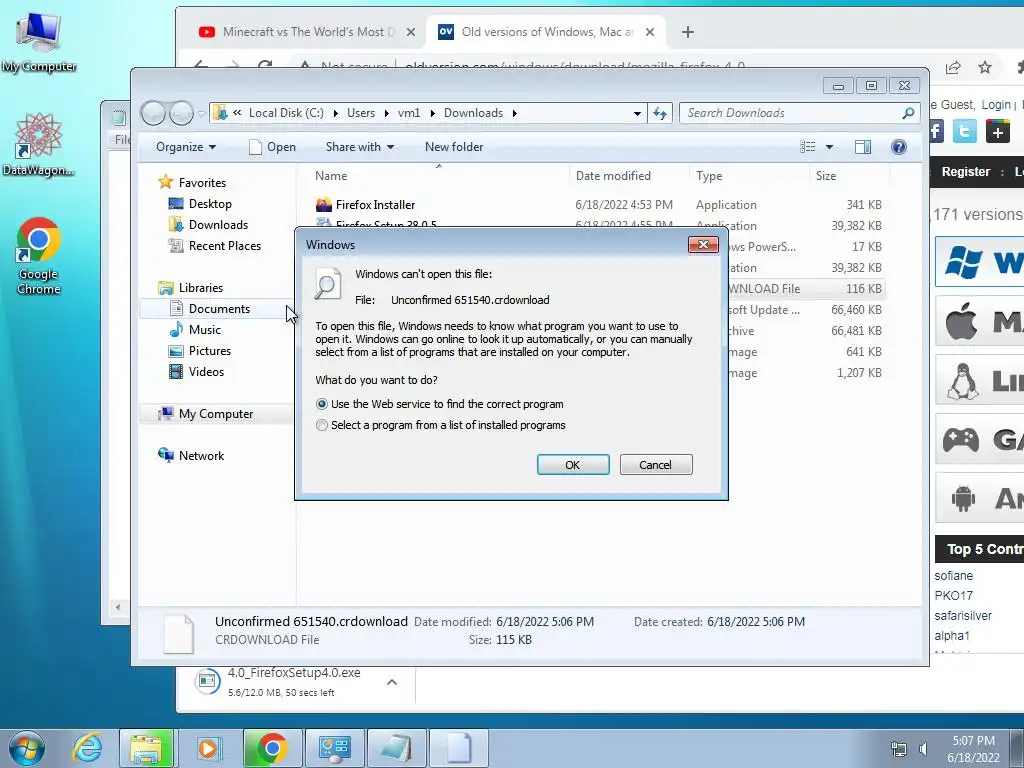Click the volume speaker tray icon
This screenshot has width=1024, height=768.
coord(923,749)
